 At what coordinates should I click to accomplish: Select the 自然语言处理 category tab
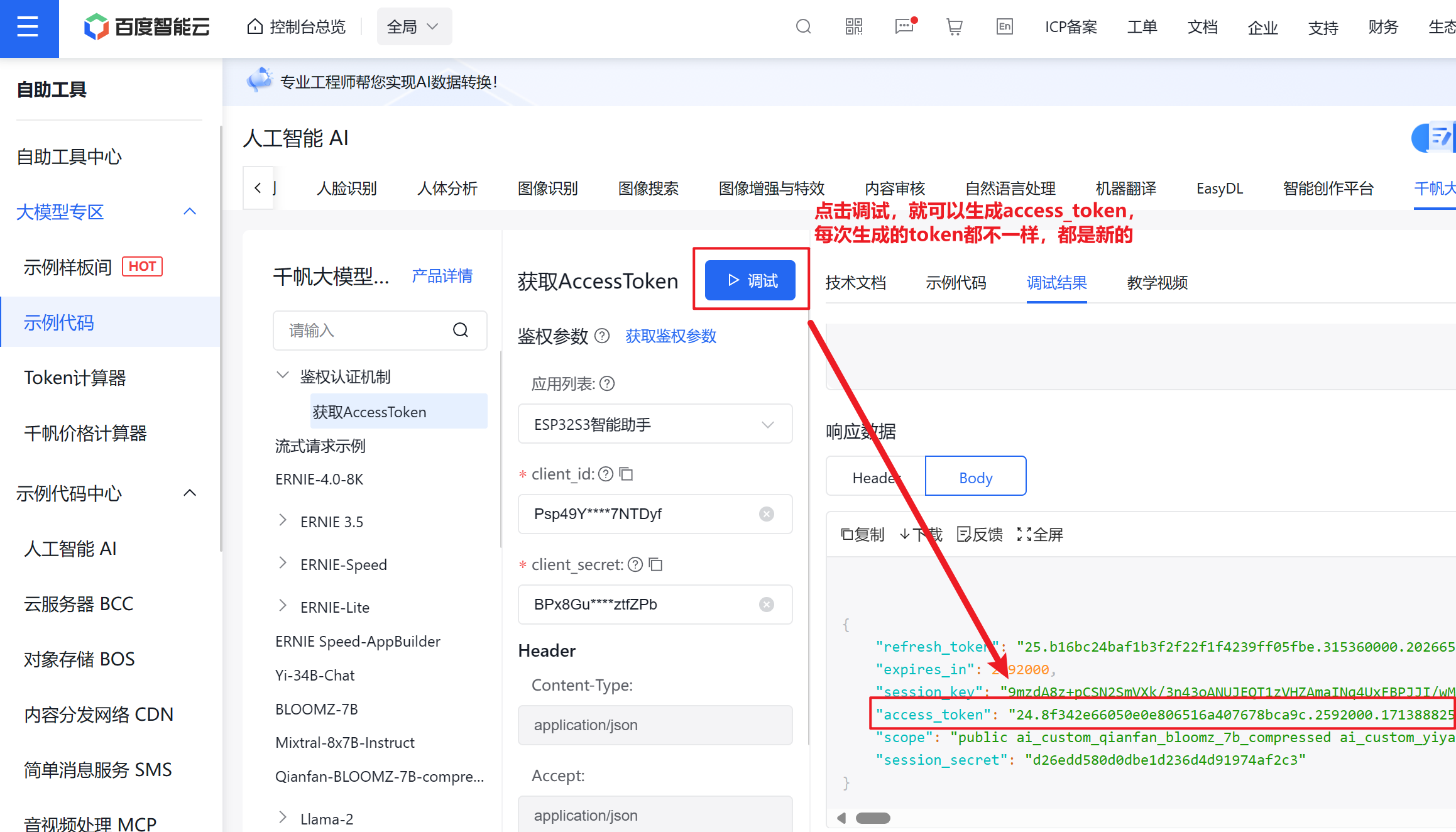[x=1010, y=189]
